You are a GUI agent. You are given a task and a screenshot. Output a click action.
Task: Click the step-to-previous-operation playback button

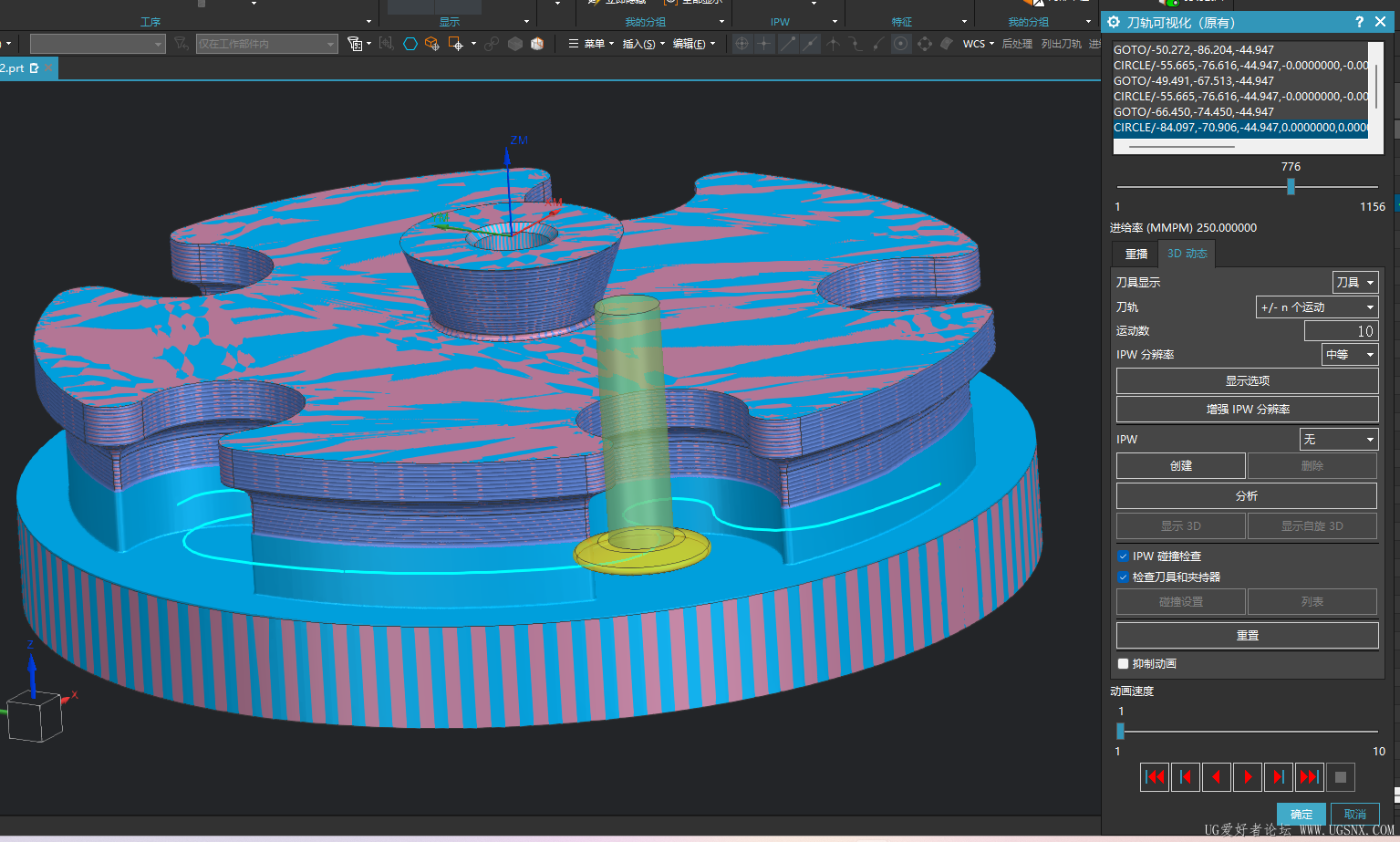(x=1186, y=777)
